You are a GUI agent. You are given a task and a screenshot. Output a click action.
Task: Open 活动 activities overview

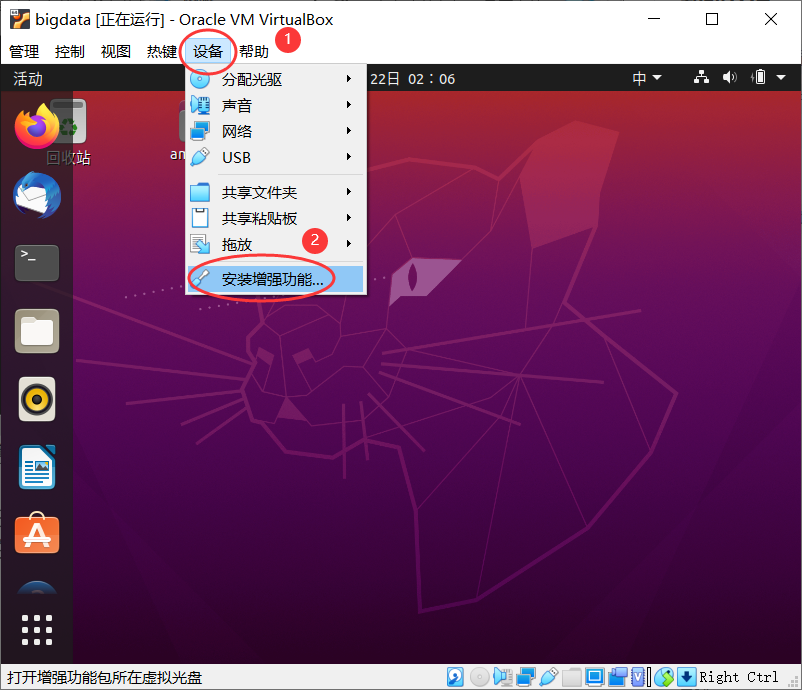[x=28, y=79]
